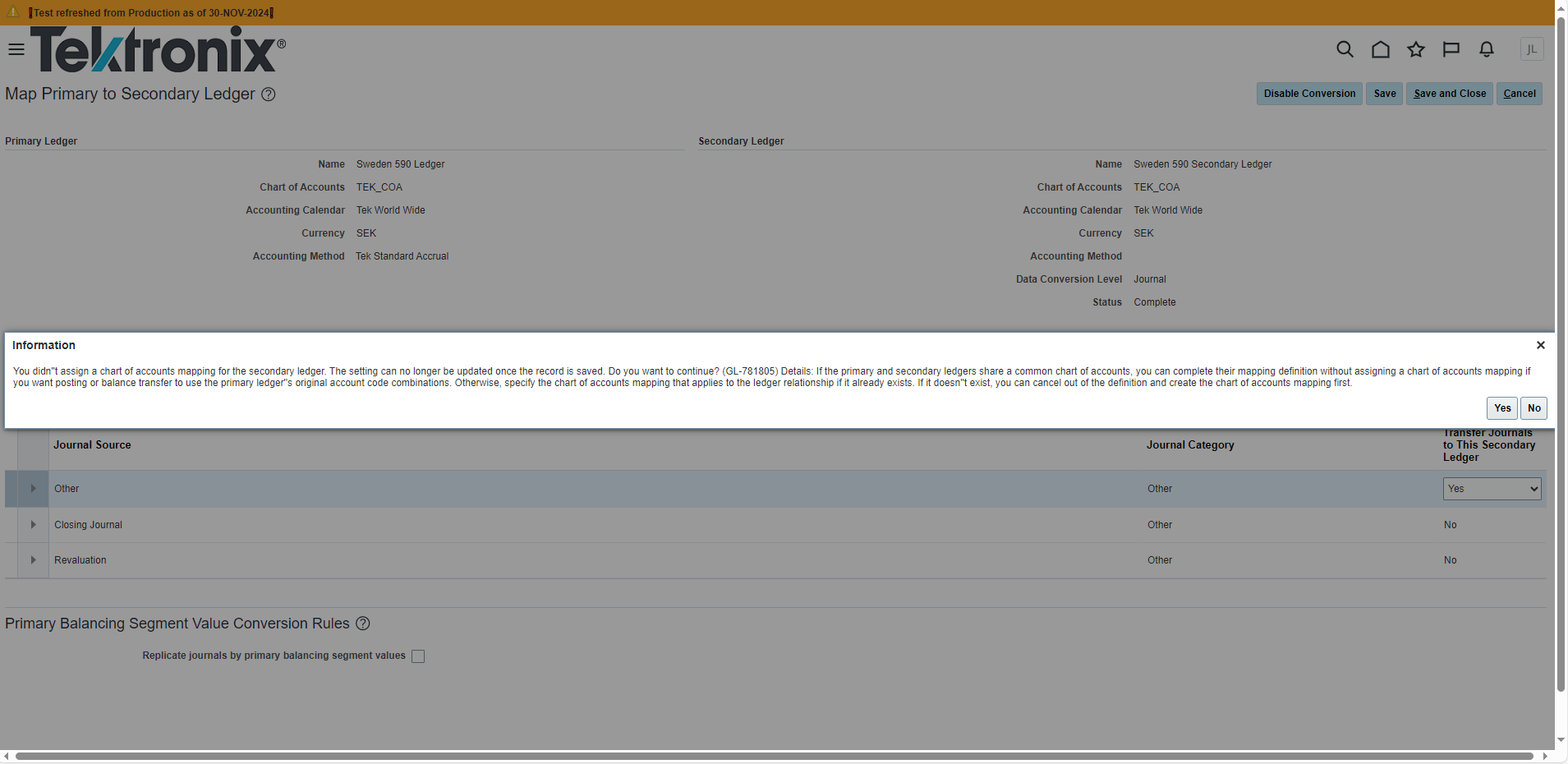Open the JL user account menu
The width and height of the screenshot is (1568, 764).
click(x=1533, y=49)
